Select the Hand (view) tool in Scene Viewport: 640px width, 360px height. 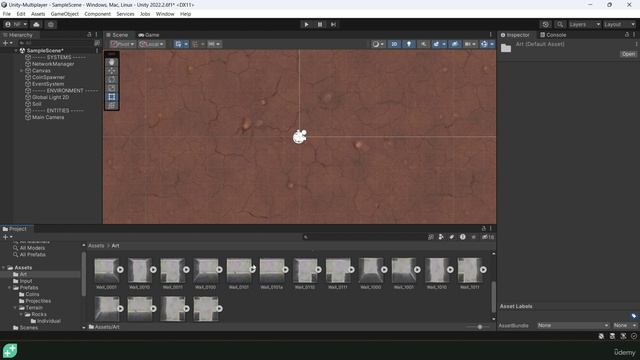(111, 62)
